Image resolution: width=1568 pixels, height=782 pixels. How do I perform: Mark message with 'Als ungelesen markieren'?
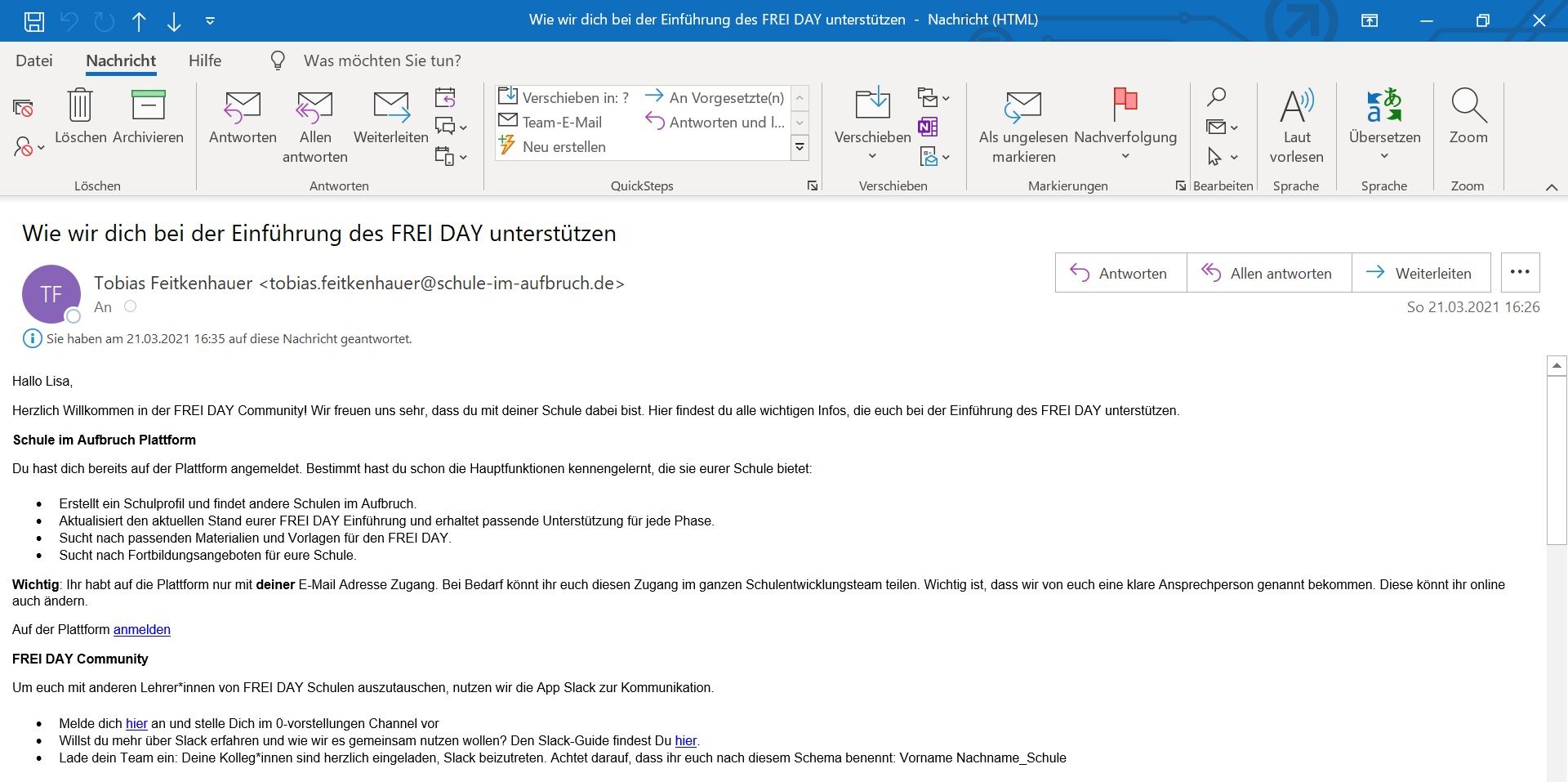click(x=1023, y=126)
